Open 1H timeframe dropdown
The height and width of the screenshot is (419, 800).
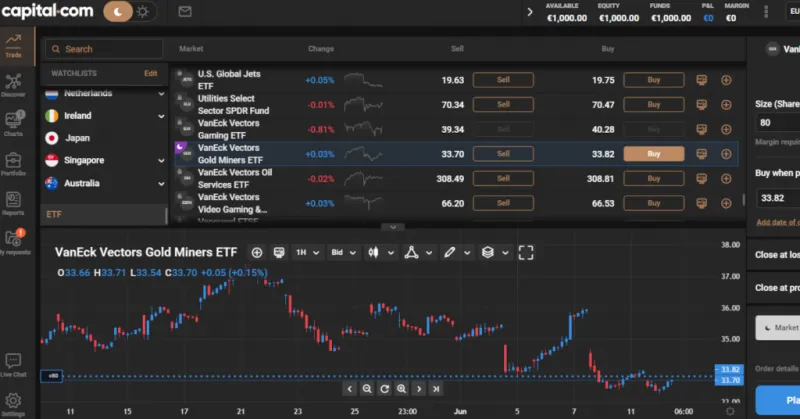click(308, 252)
